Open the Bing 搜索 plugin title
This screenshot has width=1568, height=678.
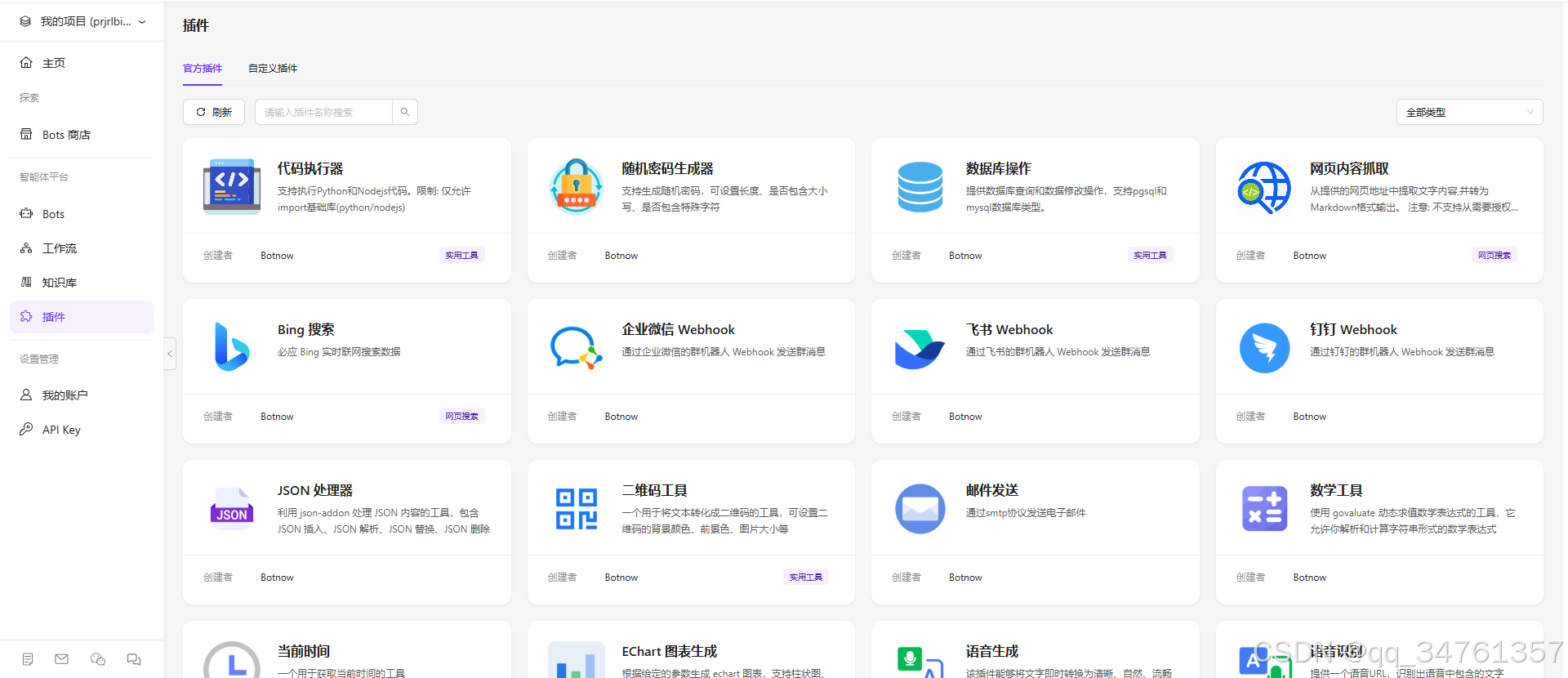[306, 329]
